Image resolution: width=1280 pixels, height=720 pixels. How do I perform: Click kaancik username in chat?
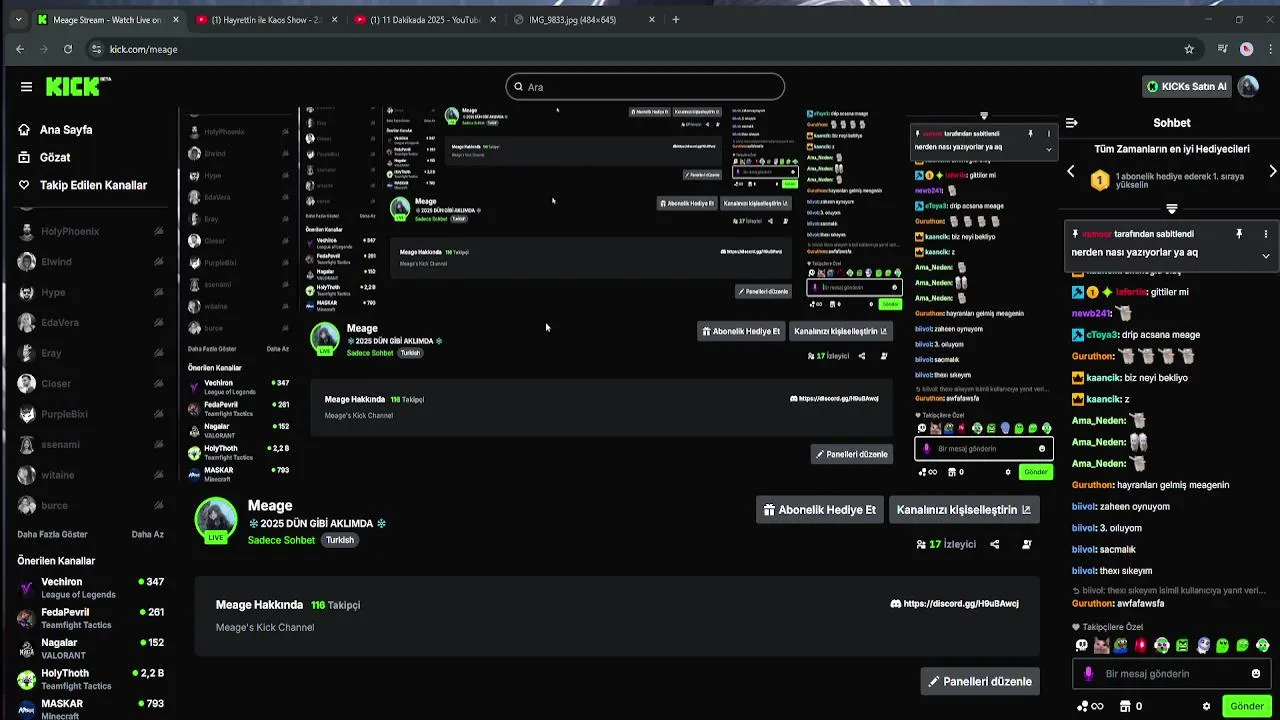point(1103,378)
